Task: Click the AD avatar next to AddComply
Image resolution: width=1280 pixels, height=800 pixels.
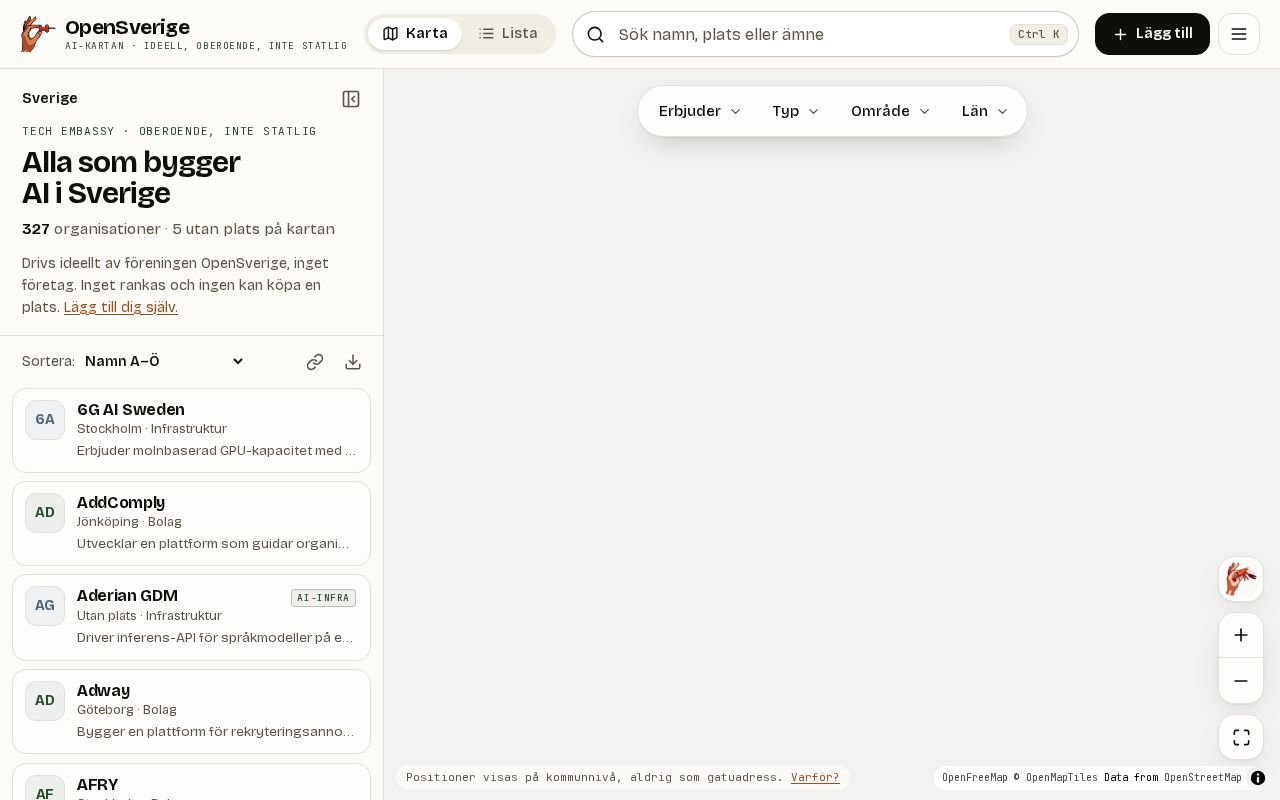Action: tap(45, 513)
